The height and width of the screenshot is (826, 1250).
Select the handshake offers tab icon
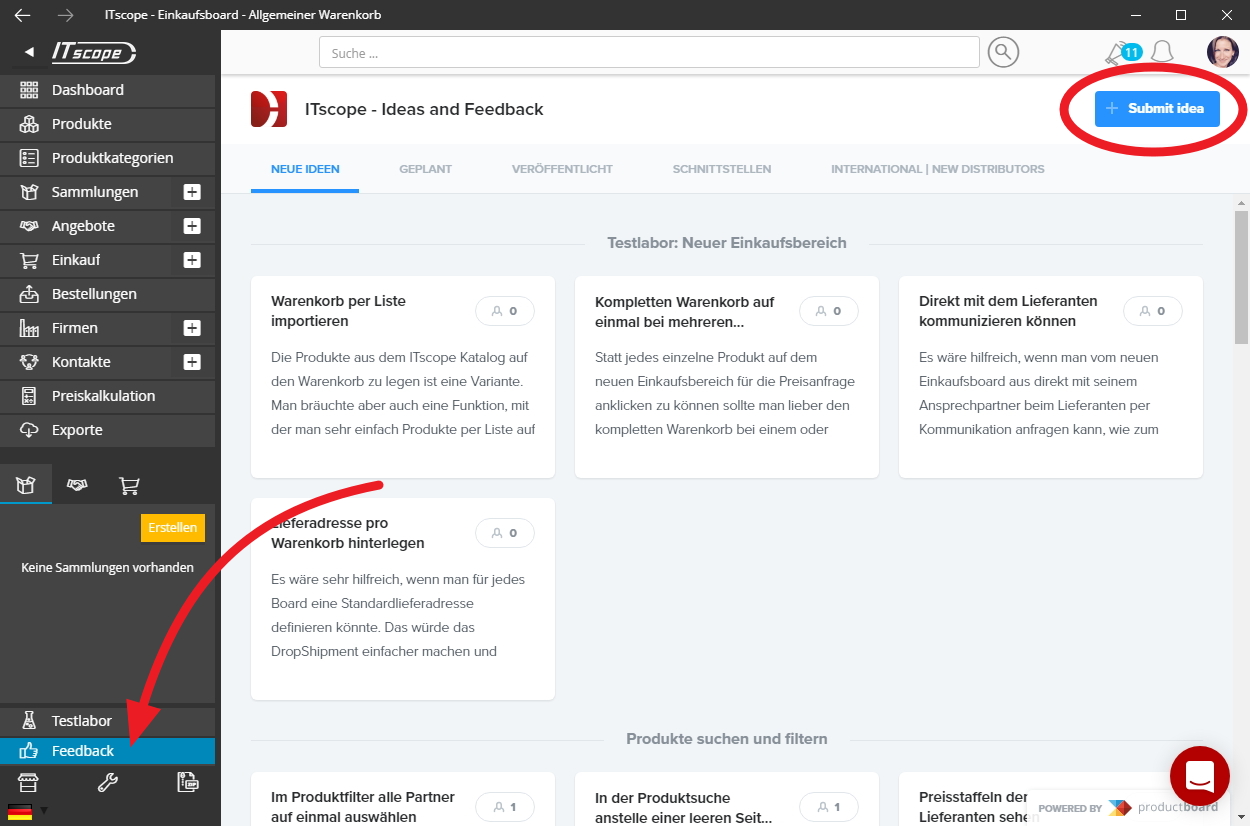pyautogui.click(x=77, y=485)
